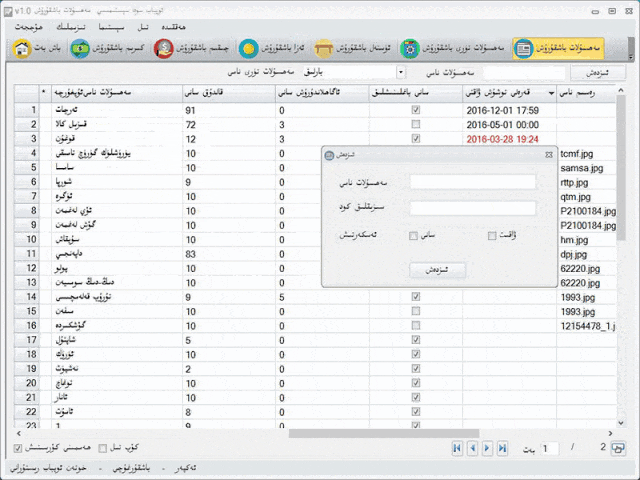The width and height of the screenshot is (640, 480).
Task: Close the small search dialog
Action: [x=548, y=155]
